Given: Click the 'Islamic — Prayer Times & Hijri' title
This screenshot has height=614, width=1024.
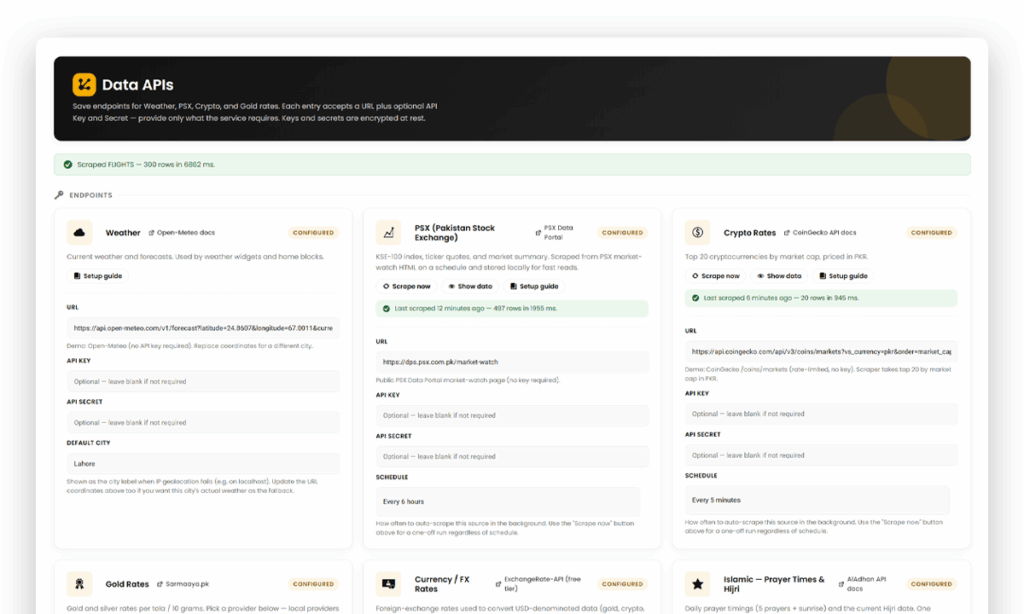Looking at the screenshot, I should tap(774, 584).
